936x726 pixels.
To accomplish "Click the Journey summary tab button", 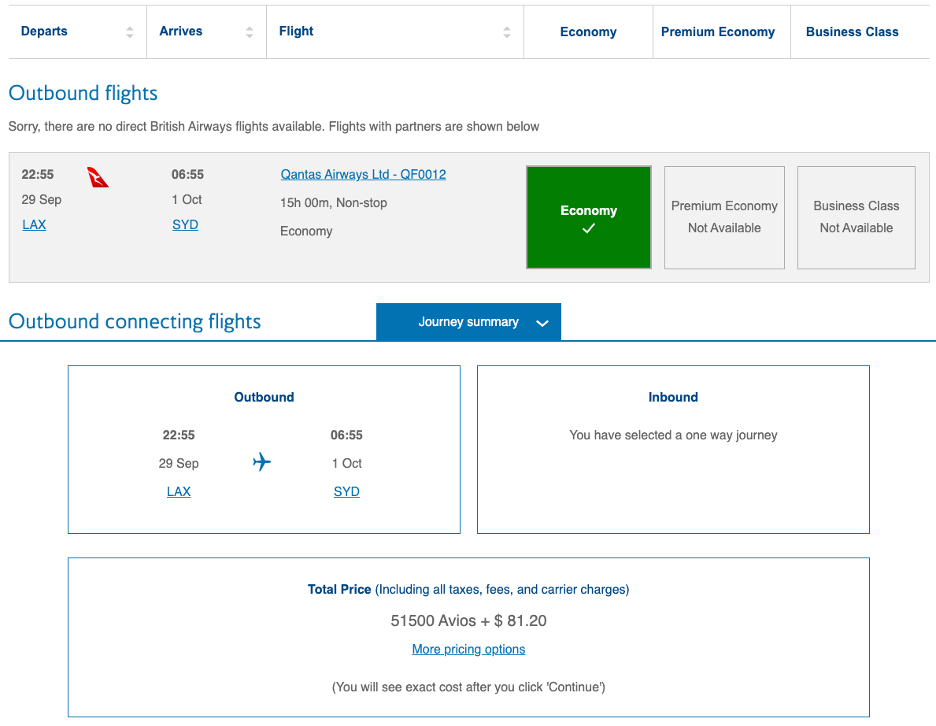I will click(x=469, y=322).
